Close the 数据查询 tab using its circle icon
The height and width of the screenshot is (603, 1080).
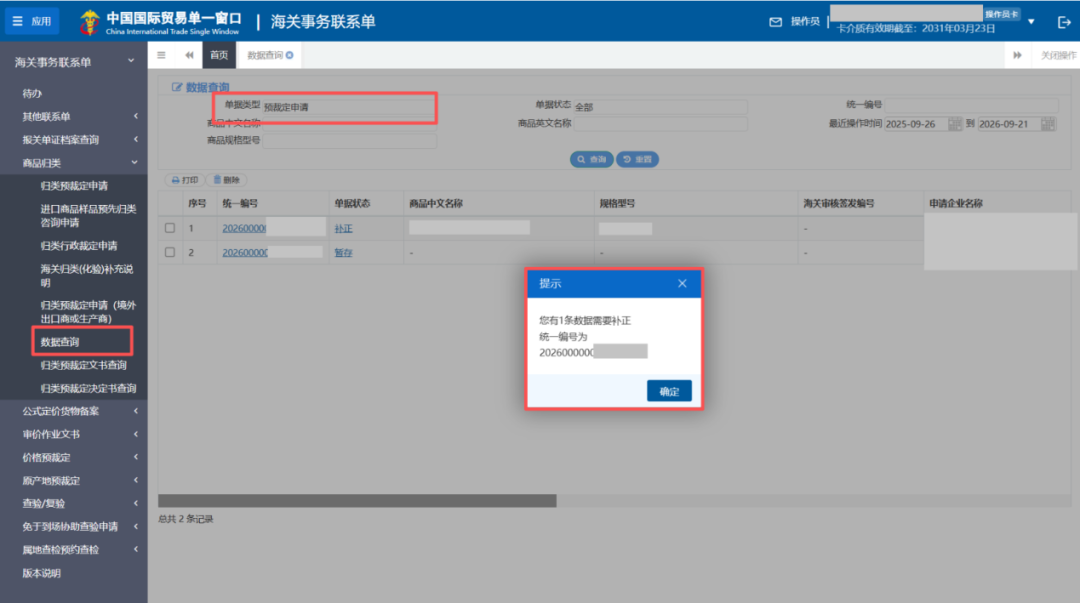[x=290, y=55]
